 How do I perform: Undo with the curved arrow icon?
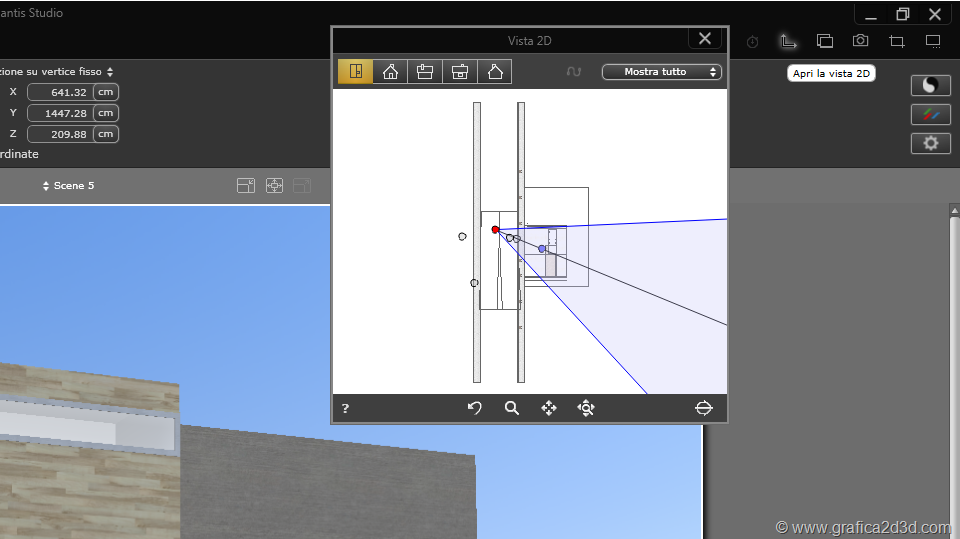[x=475, y=408]
